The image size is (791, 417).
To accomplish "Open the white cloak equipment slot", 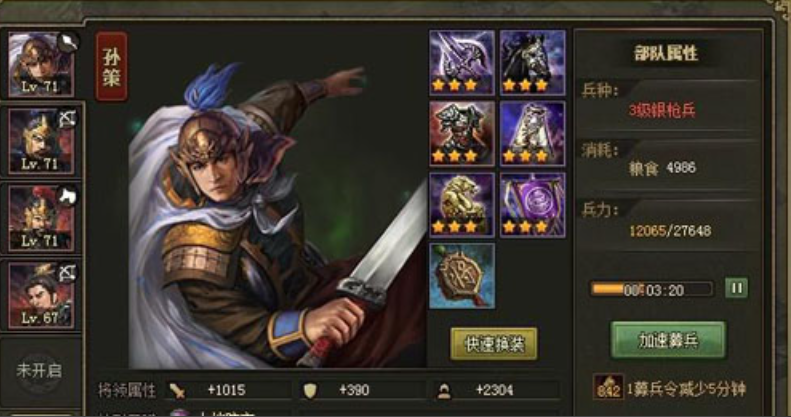I will 533,134.
